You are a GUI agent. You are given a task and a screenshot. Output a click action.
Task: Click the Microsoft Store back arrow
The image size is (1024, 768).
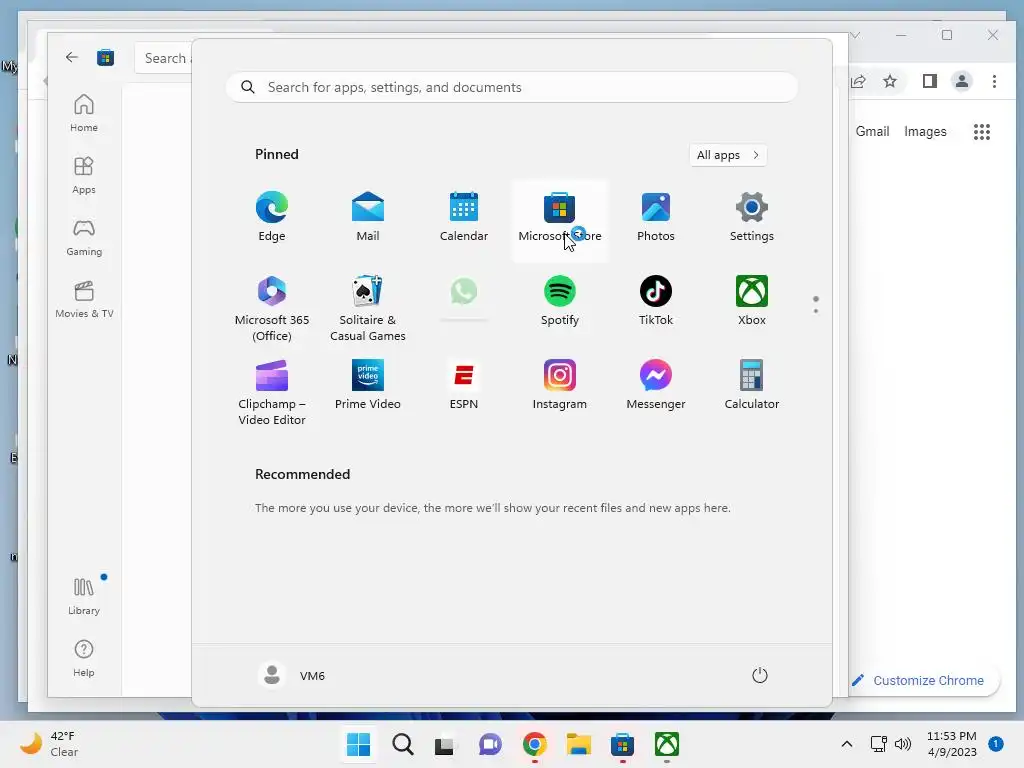coord(72,57)
